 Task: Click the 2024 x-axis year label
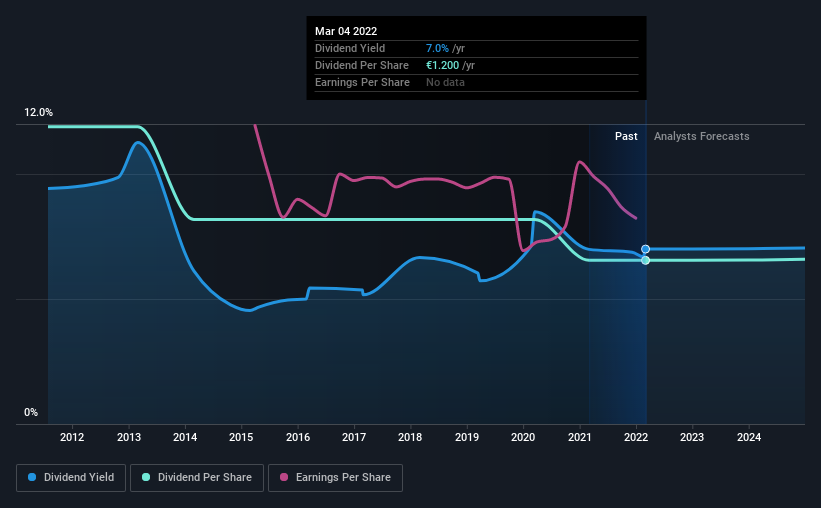point(749,437)
